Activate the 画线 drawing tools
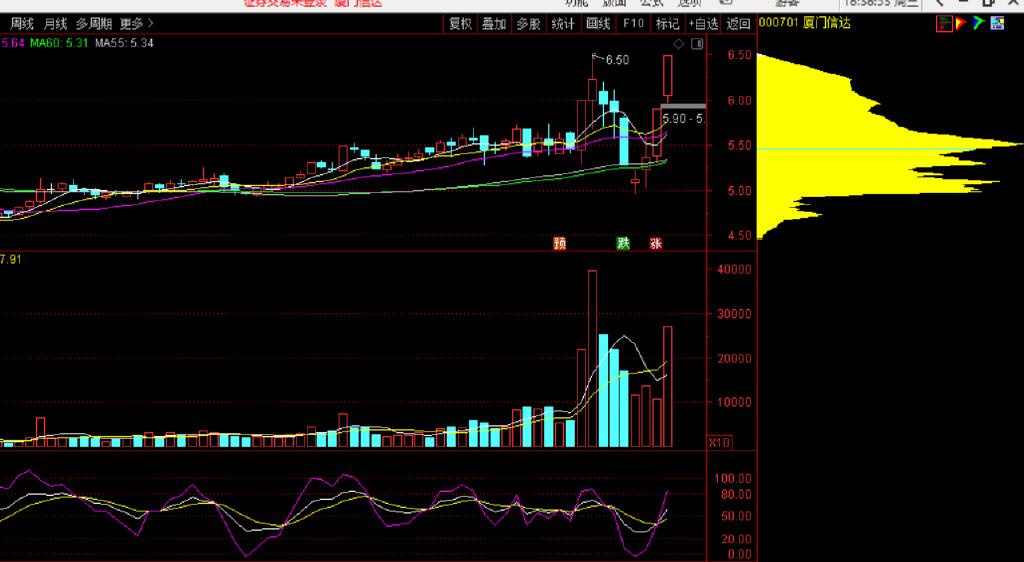 (598, 24)
